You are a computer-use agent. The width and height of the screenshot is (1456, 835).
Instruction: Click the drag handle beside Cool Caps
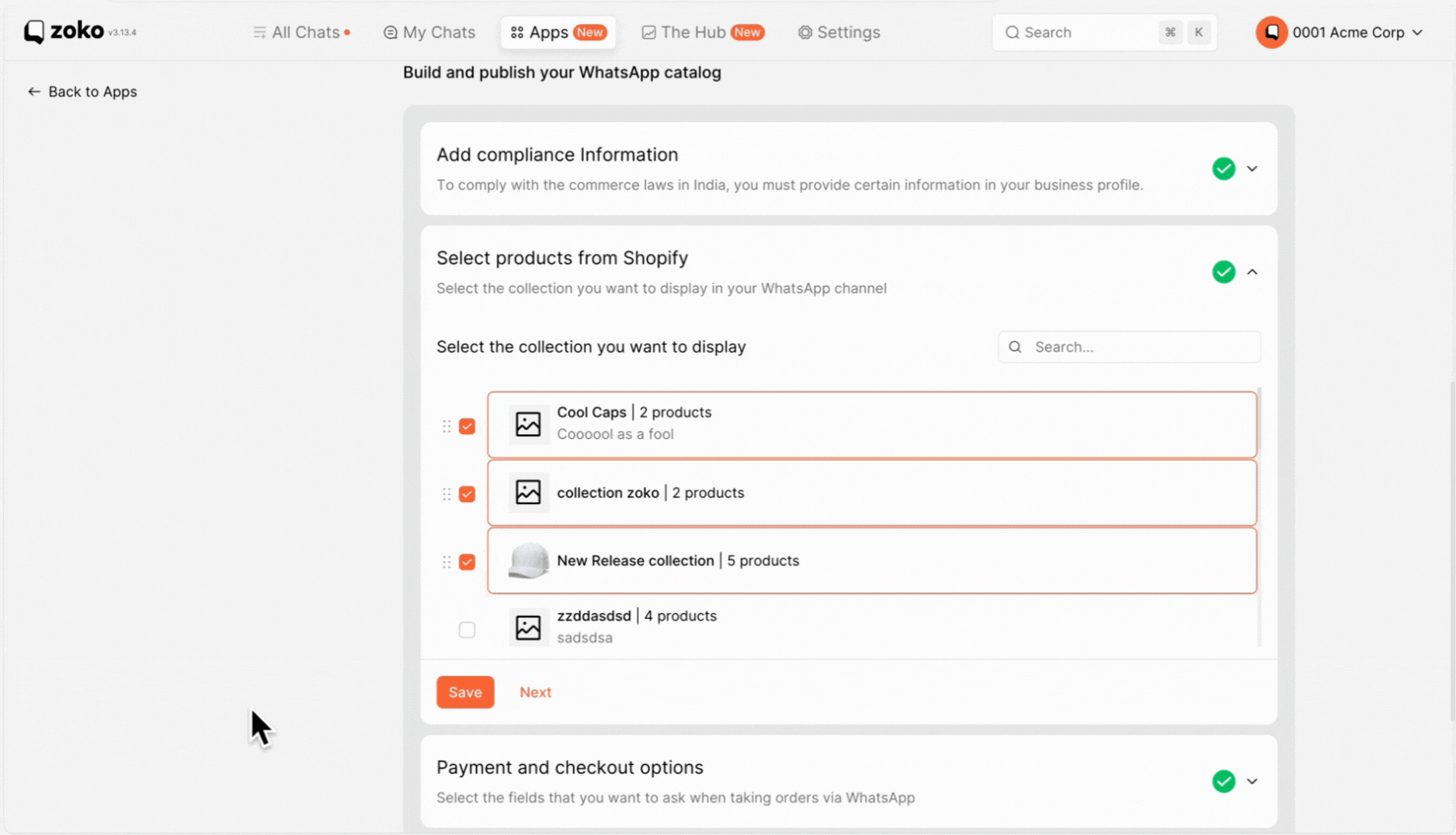(447, 426)
